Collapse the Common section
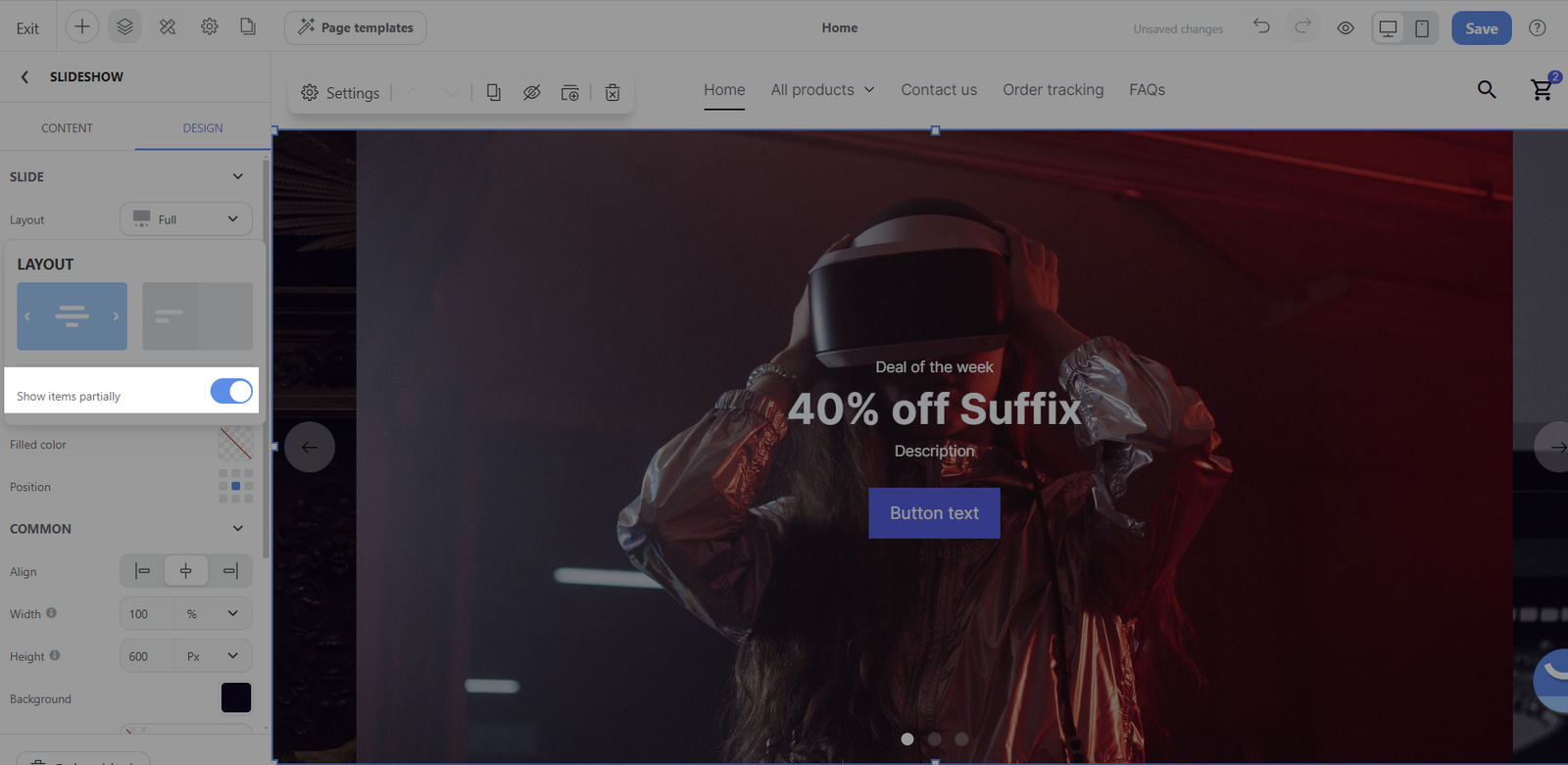Screen dimensions: 1568x765 pyautogui.click(x=237, y=528)
